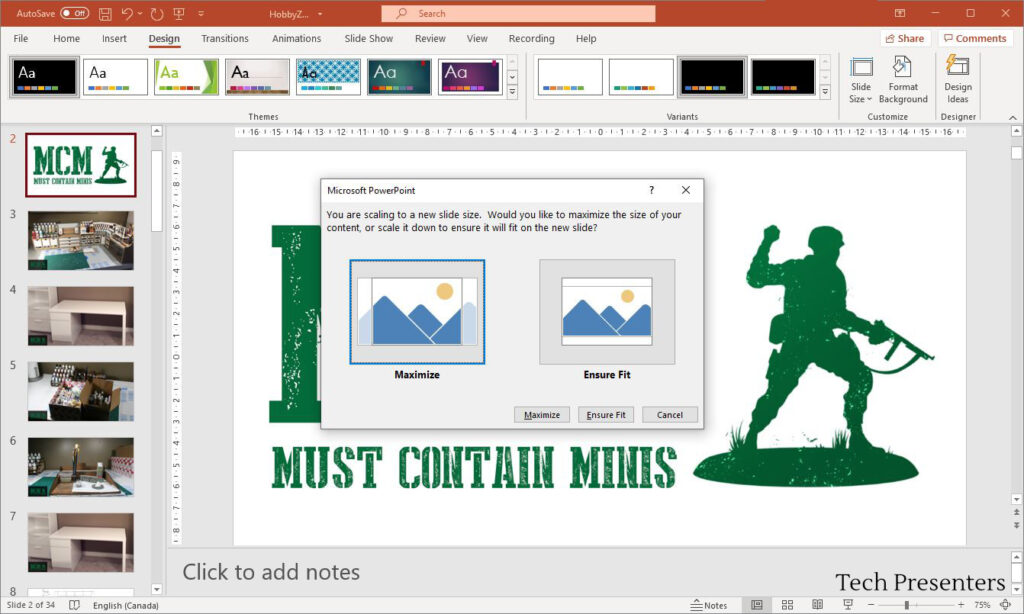The height and width of the screenshot is (614, 1024).
Task: Select the purple Ion Boardroom theme thumbnail
Action: [x=470, y=77]
